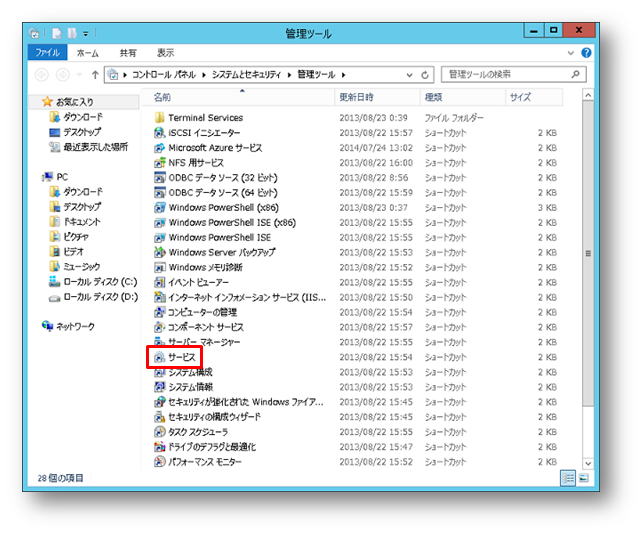Expand the arrow after コントロール パネル in breadcrumb
Image resolution: width=642 pixels, height=534 pixels.
coord(203,75)
